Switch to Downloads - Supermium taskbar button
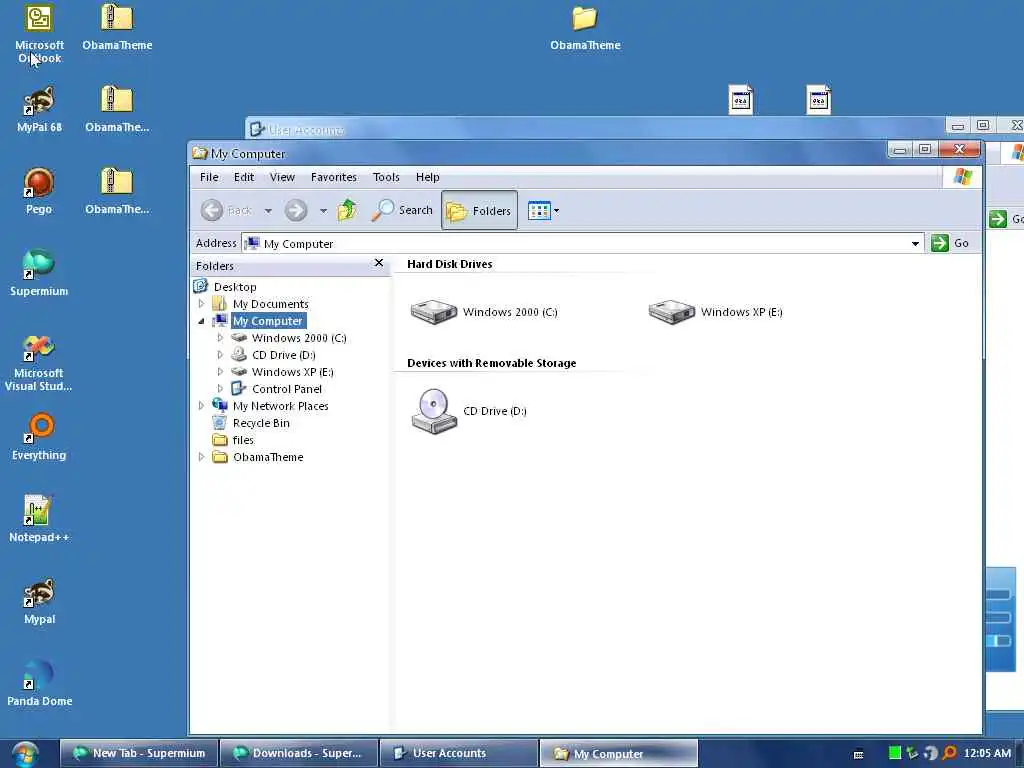Screen dimensions: 1024x768 pyautogui.click(x=298, y=753)
